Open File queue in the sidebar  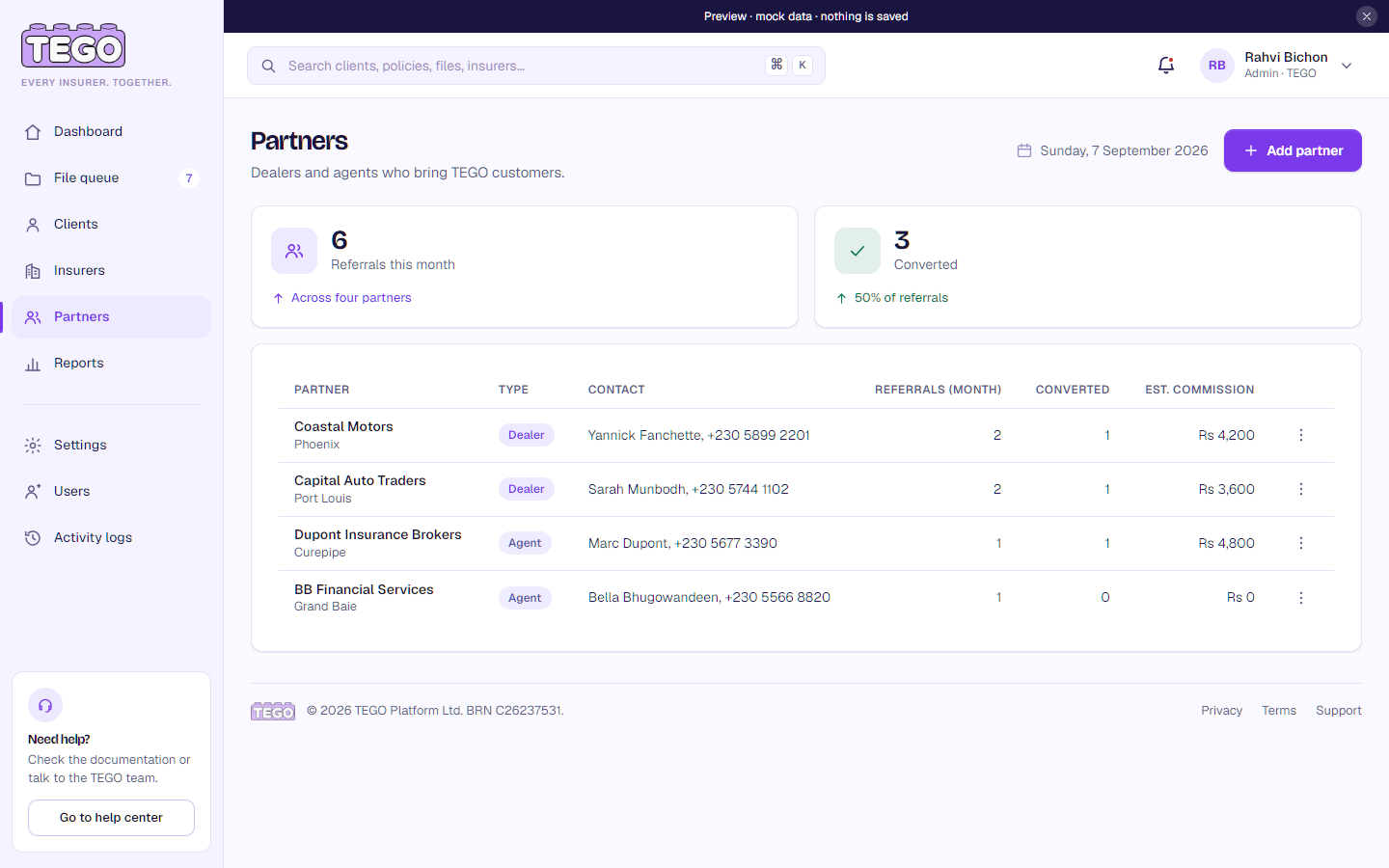pyautogui.click(x=111, y=178)
